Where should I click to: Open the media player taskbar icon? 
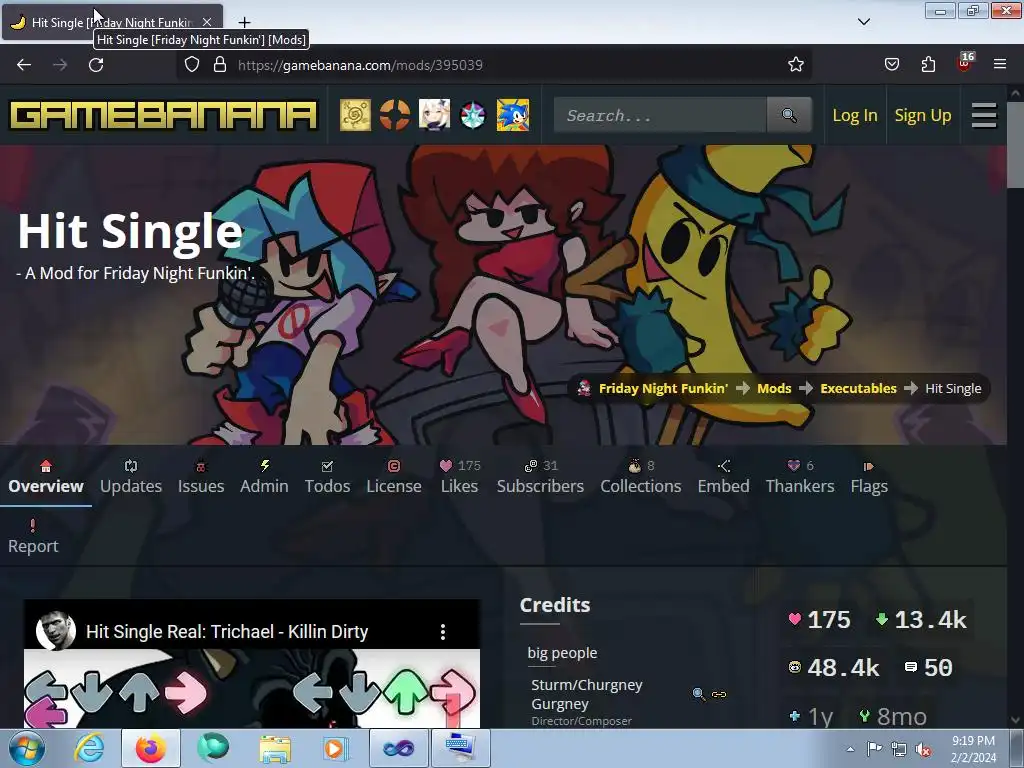point(336,748)
